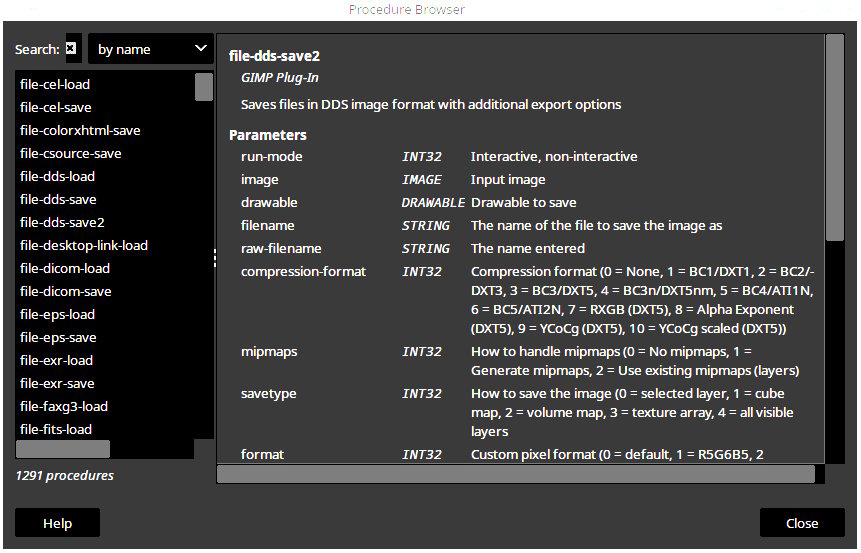Choose file-csource-save from the list
The image size is (861, 553).
(x=71, y=153)
